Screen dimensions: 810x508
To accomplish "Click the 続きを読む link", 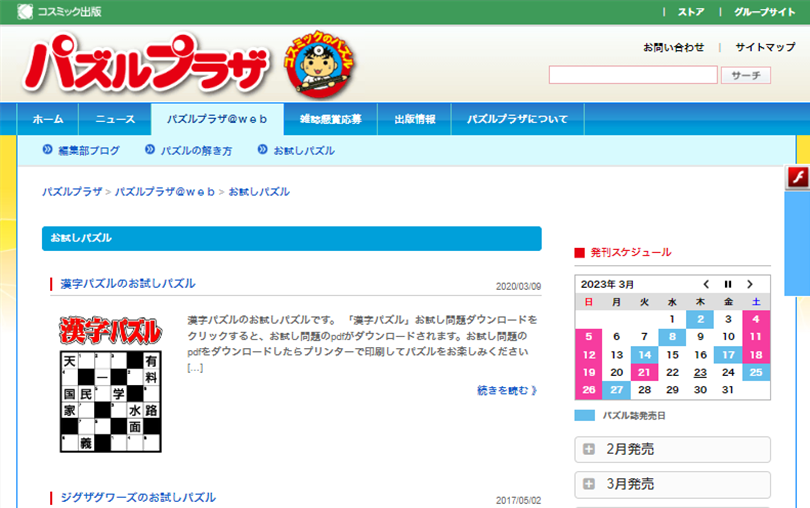I will (x=507, y=390).
